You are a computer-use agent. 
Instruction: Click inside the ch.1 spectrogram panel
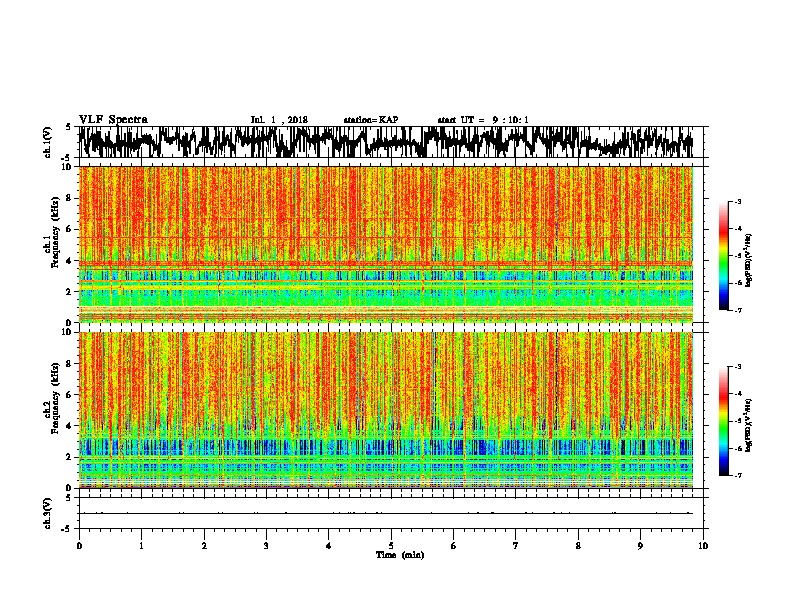click(x=386, y=244)
